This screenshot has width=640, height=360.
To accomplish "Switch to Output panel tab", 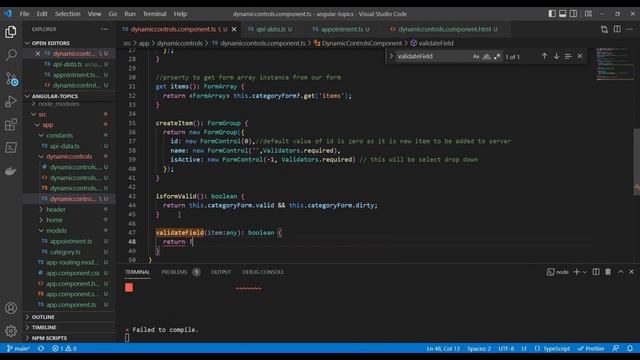I will point(221,272).
